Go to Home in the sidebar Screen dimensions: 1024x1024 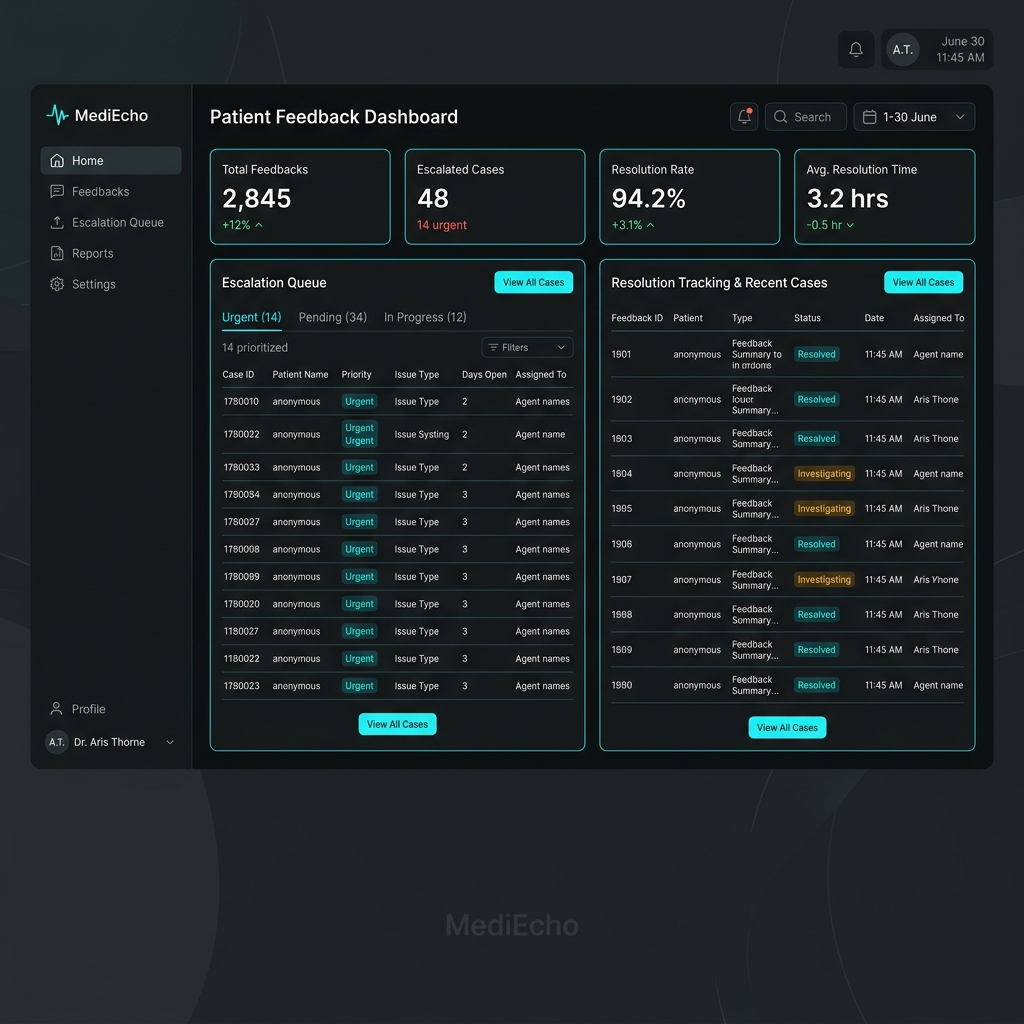(x=111, y=161)
